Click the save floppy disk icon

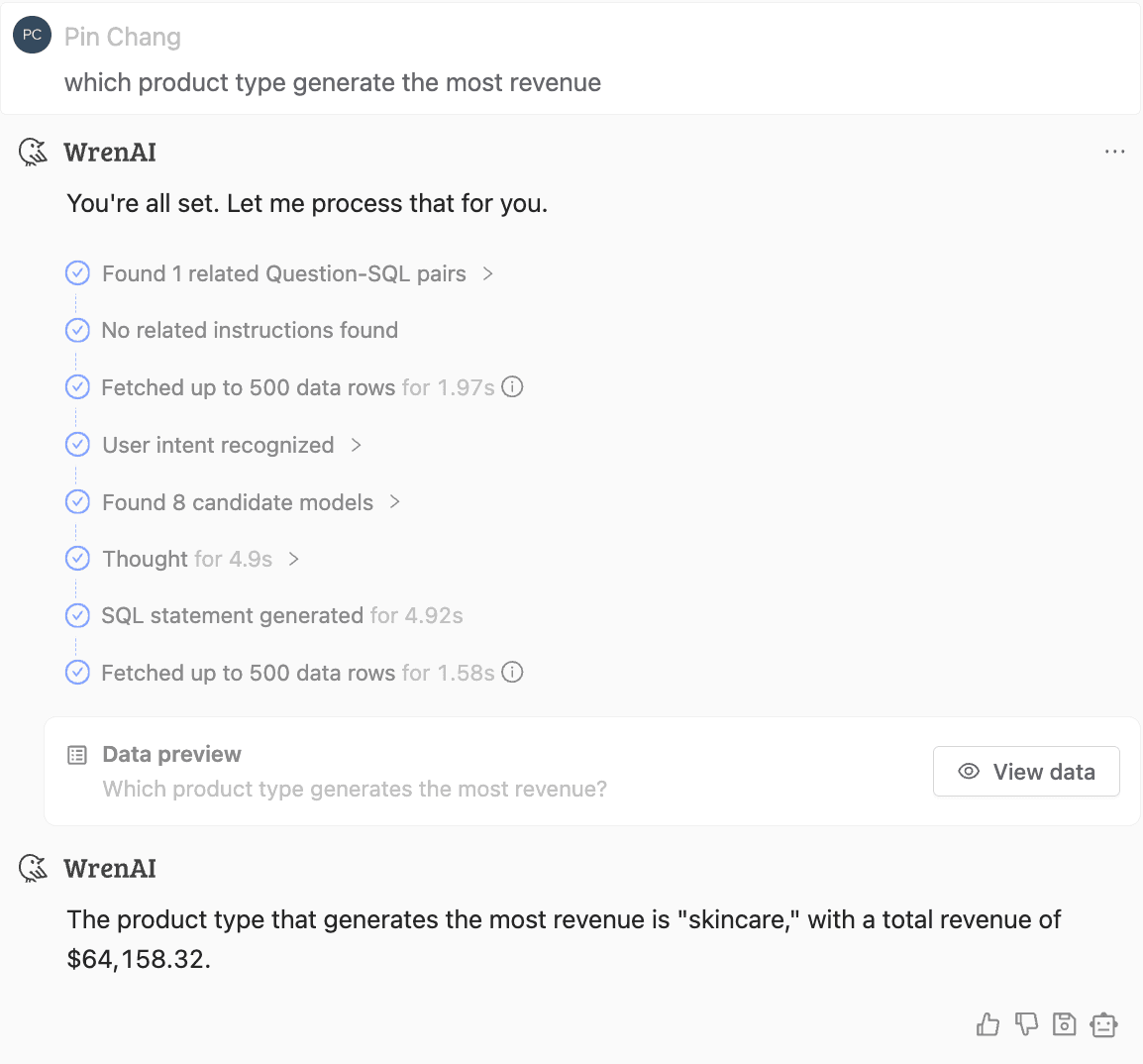[1064, 1024]
